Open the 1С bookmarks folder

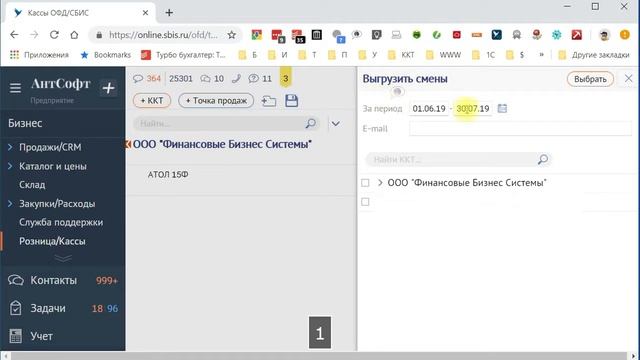485,55
